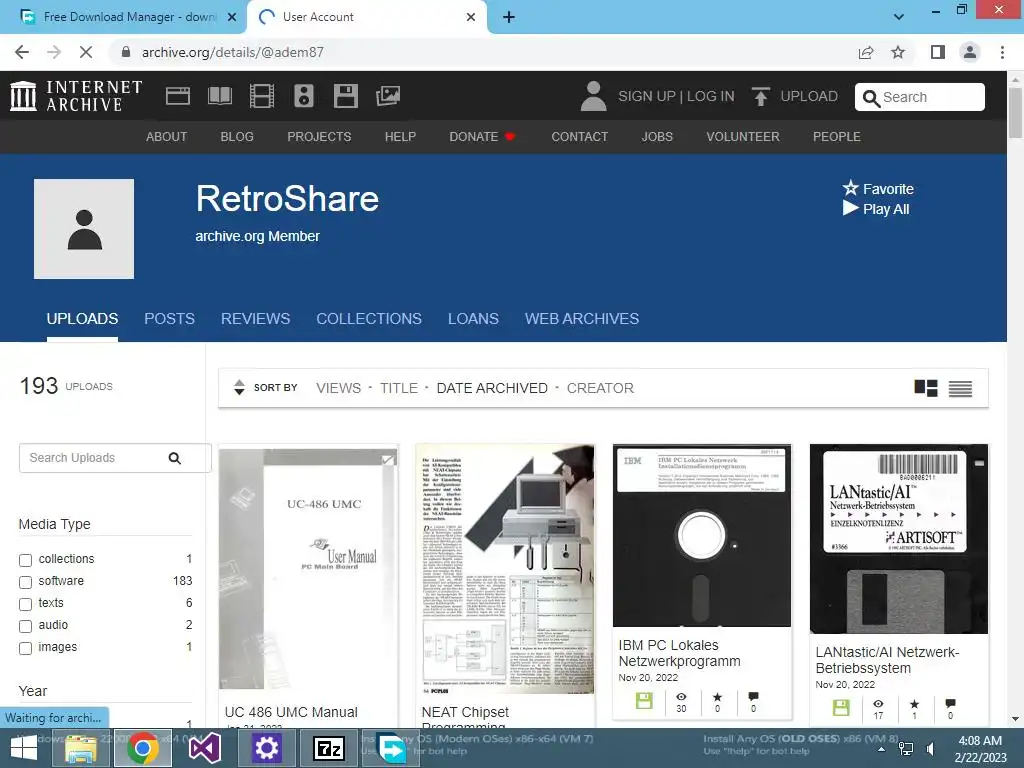Image resolution: width=1024 pixels, height=768 pixels.
Task: Open the Audio (speaker) icon in top nav
Action: (x=304, y=96)
